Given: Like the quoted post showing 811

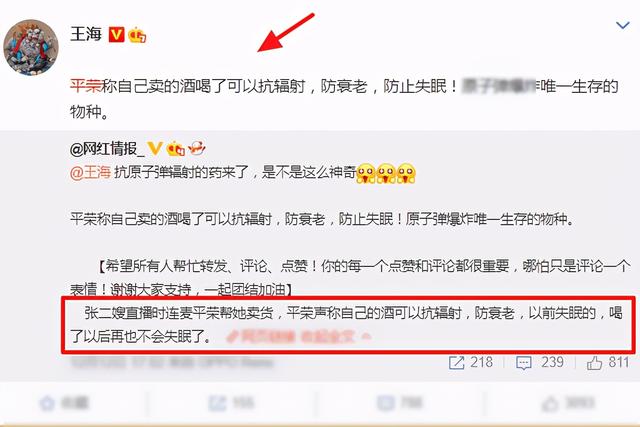Looking at the screenshot, I should coord(608,362).
